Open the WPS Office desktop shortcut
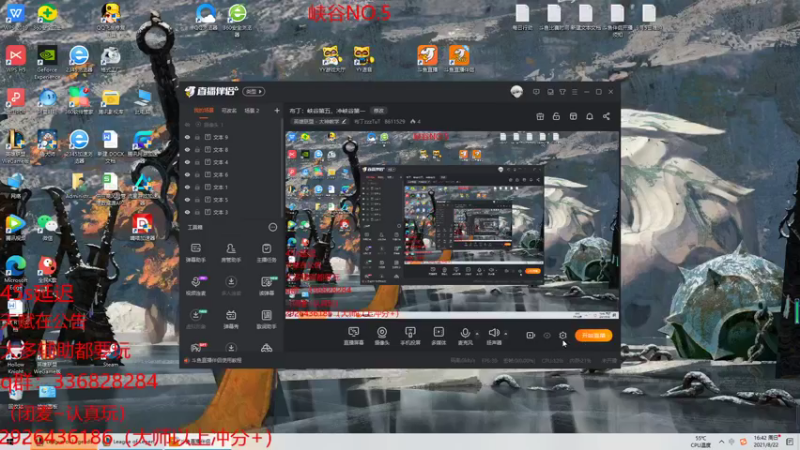This screenshot has height=450, width=800. (x=15, y=18)
